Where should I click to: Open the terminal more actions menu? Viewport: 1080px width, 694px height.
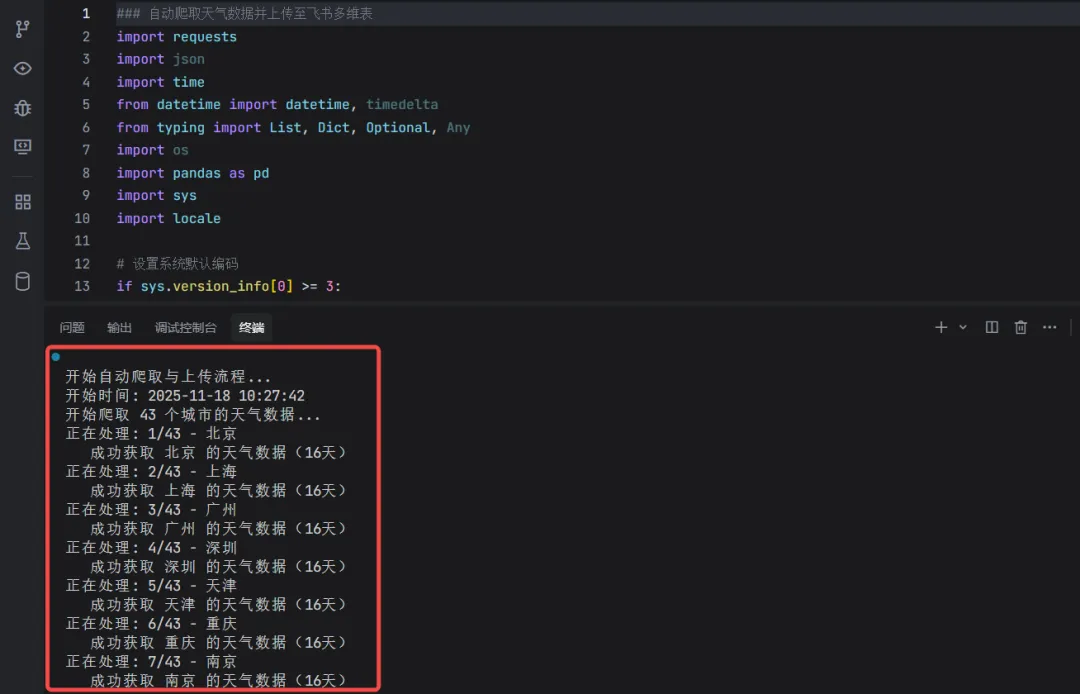[1051, 327]
